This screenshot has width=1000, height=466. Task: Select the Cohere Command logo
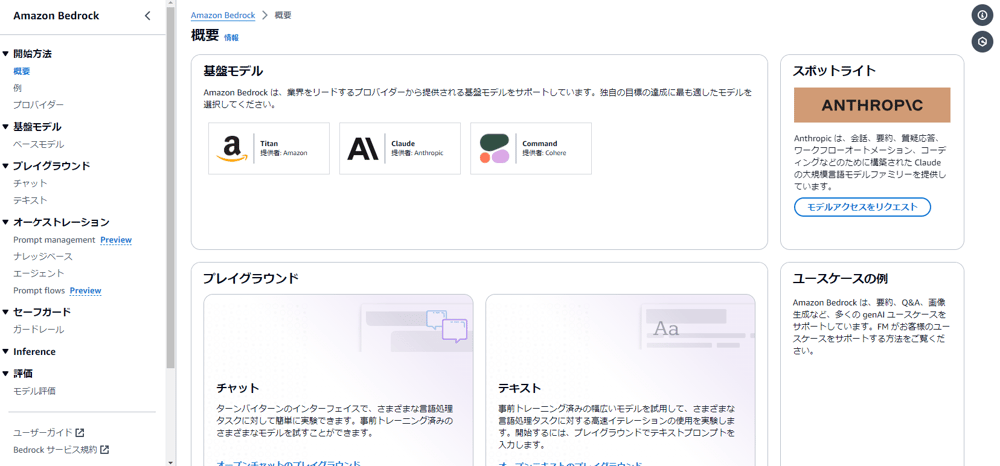[494, 149]
